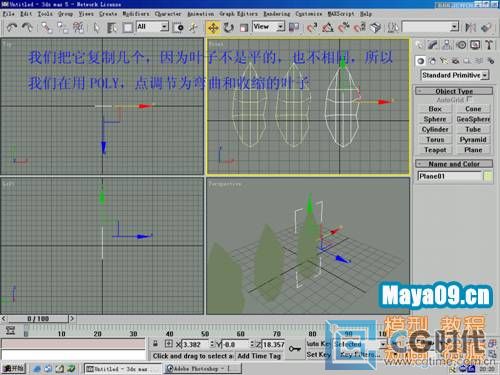500x375 pixels.
Task: Click the Plane01 object color swatch
Action: pyautogui.click(x=488, y=176)
